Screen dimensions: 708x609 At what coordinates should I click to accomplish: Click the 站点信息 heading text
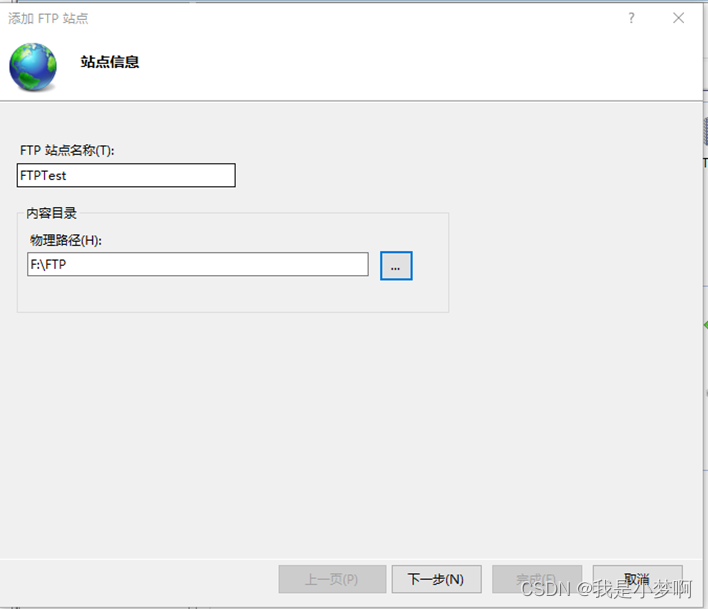(x=110, y=62)
